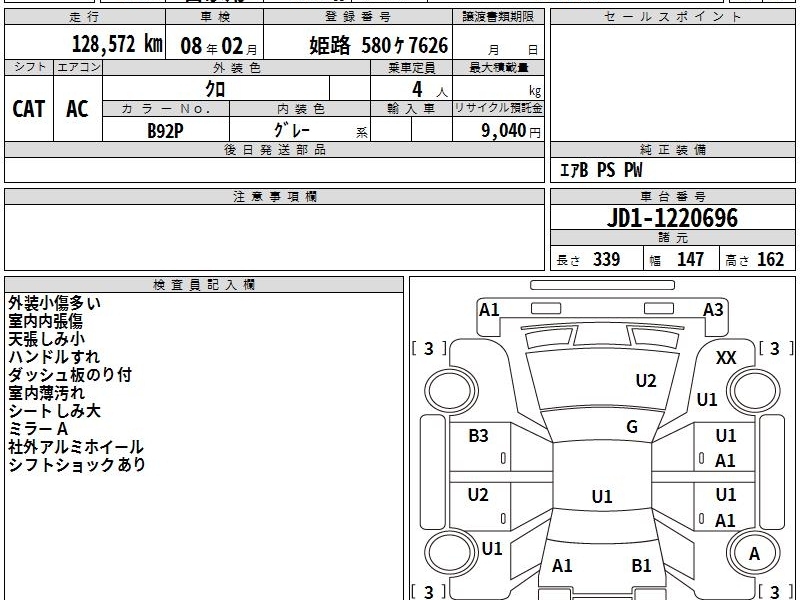
Task: Click the 輸入車 header cell
Action: 411,109
